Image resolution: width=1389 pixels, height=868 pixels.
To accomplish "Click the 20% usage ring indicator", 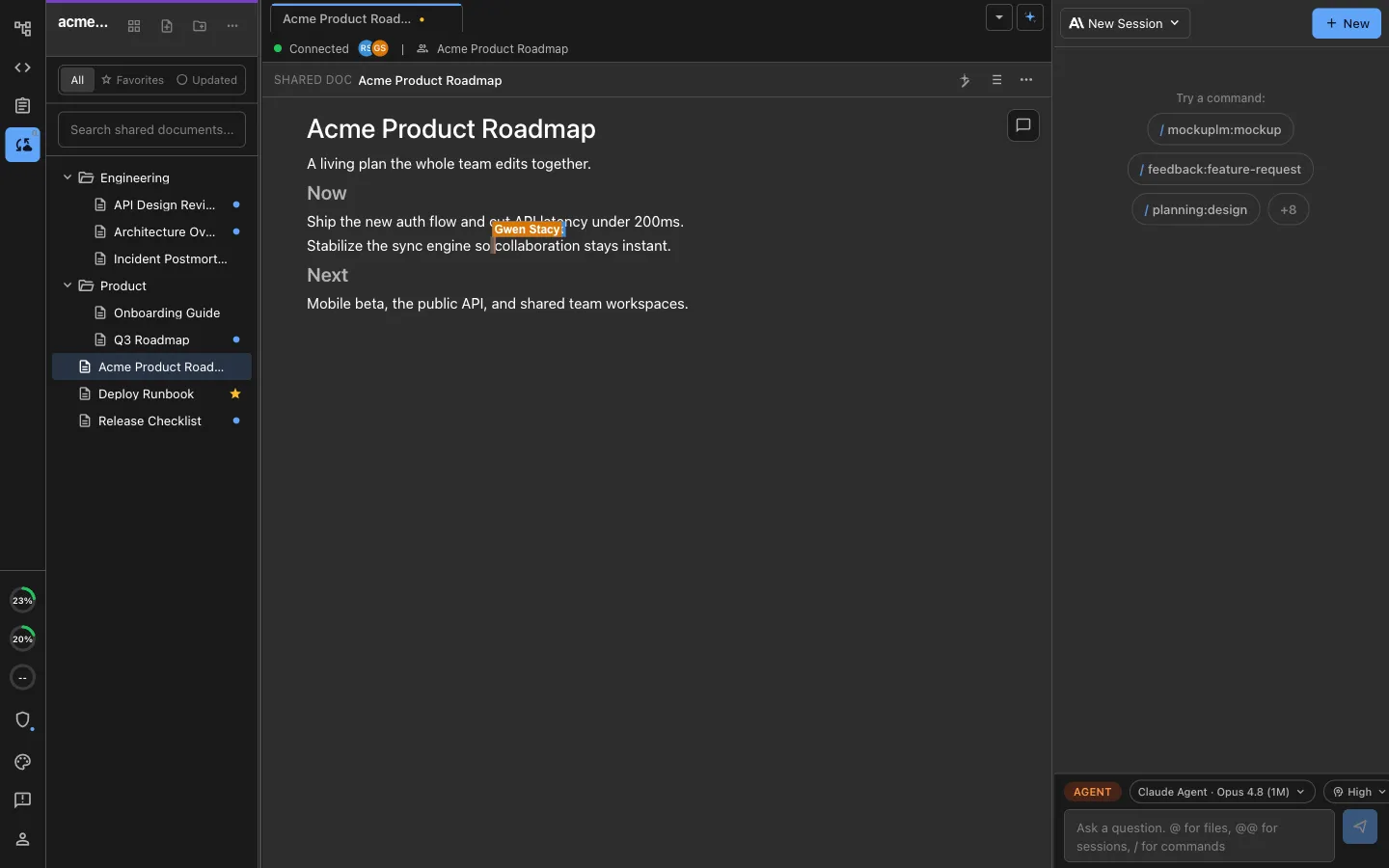I will [x=22, y=638].
